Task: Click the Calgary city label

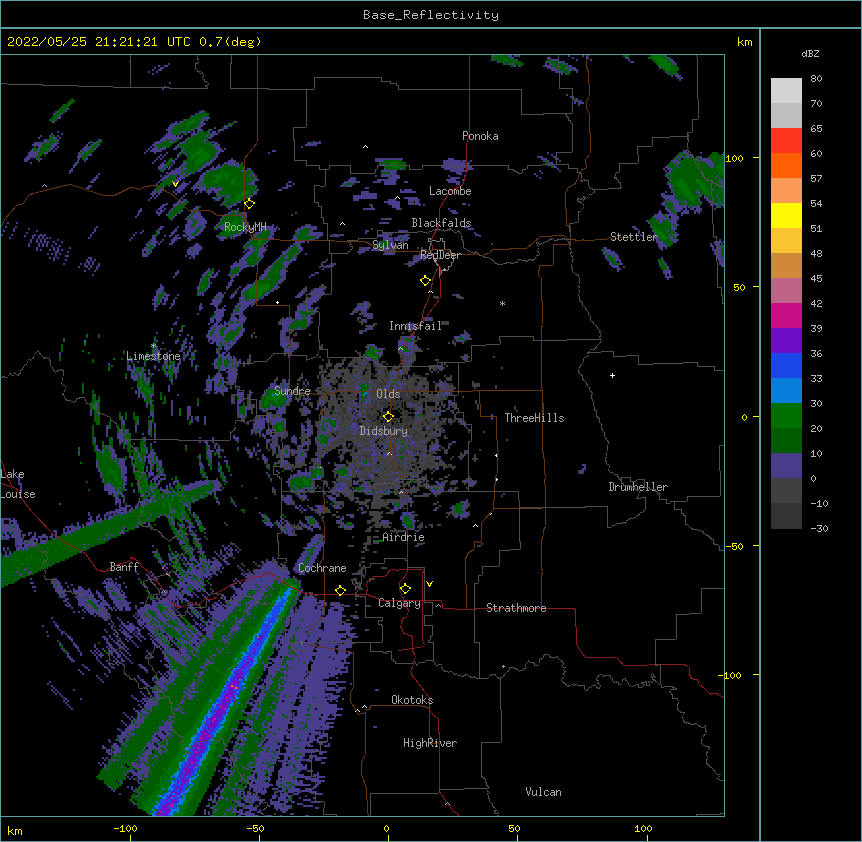Action: point(399,603)
